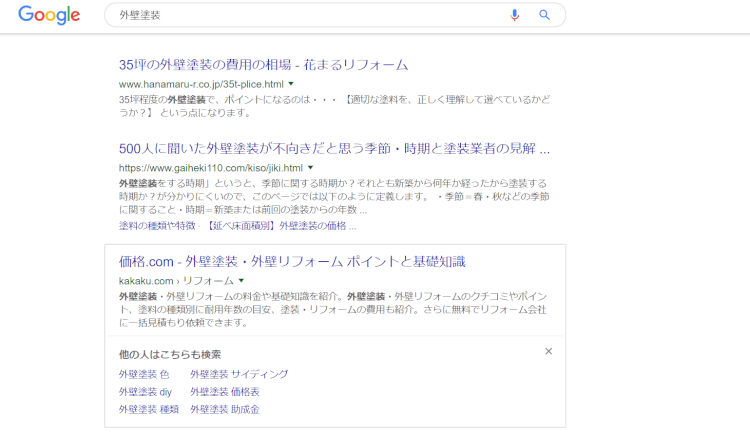Open result 500人に聞いた外壁塗装が不向きだと思う季節
750x433 pixels.
334,148
